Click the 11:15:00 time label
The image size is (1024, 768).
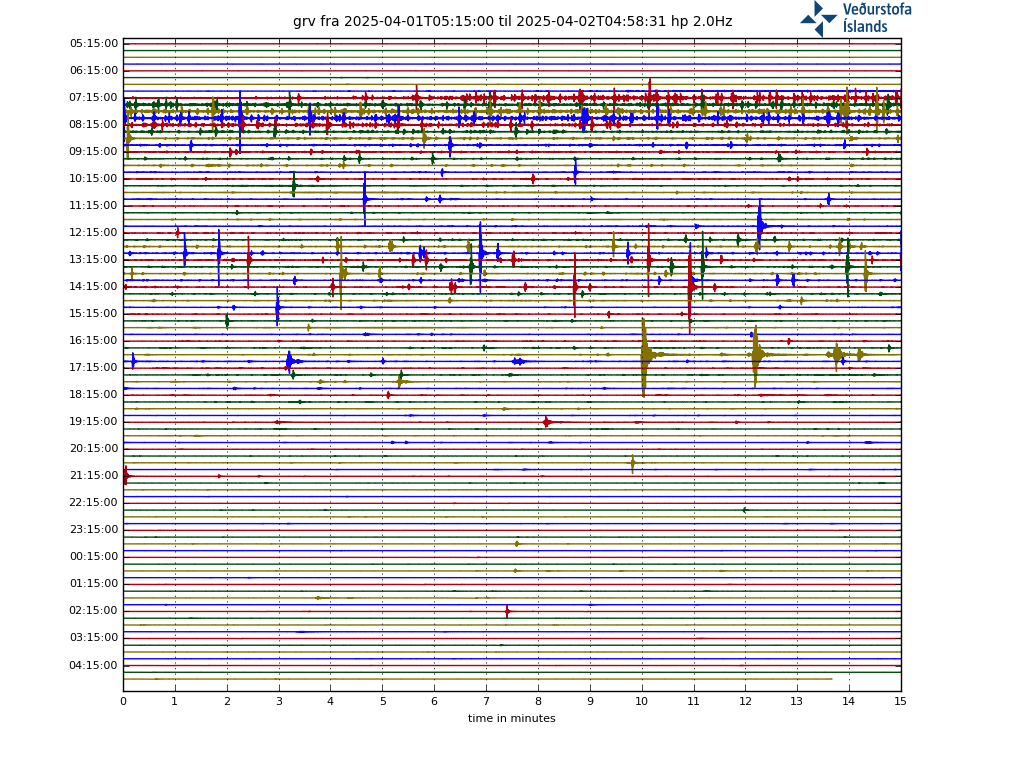[x=94, y=206]
